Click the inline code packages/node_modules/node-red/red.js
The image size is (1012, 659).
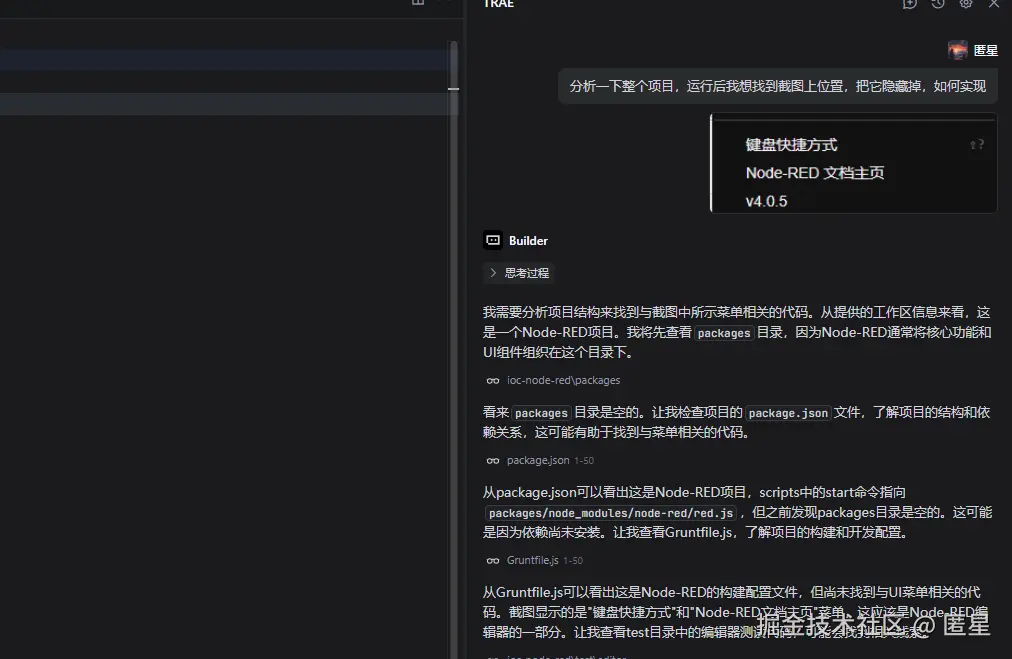pyautogui.click(x=611, y=513)
